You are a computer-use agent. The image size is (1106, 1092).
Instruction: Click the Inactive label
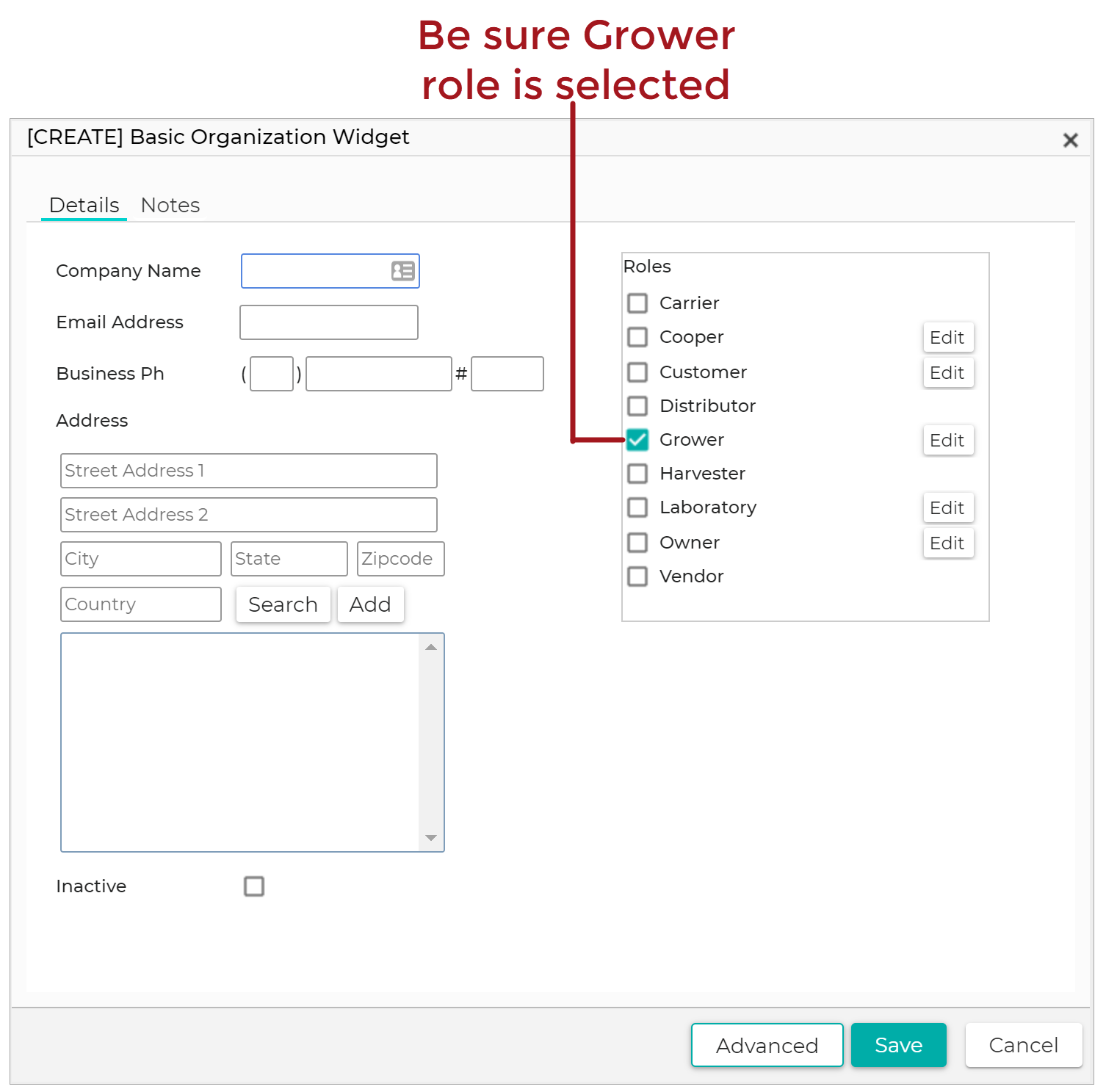tap(91, 886)
